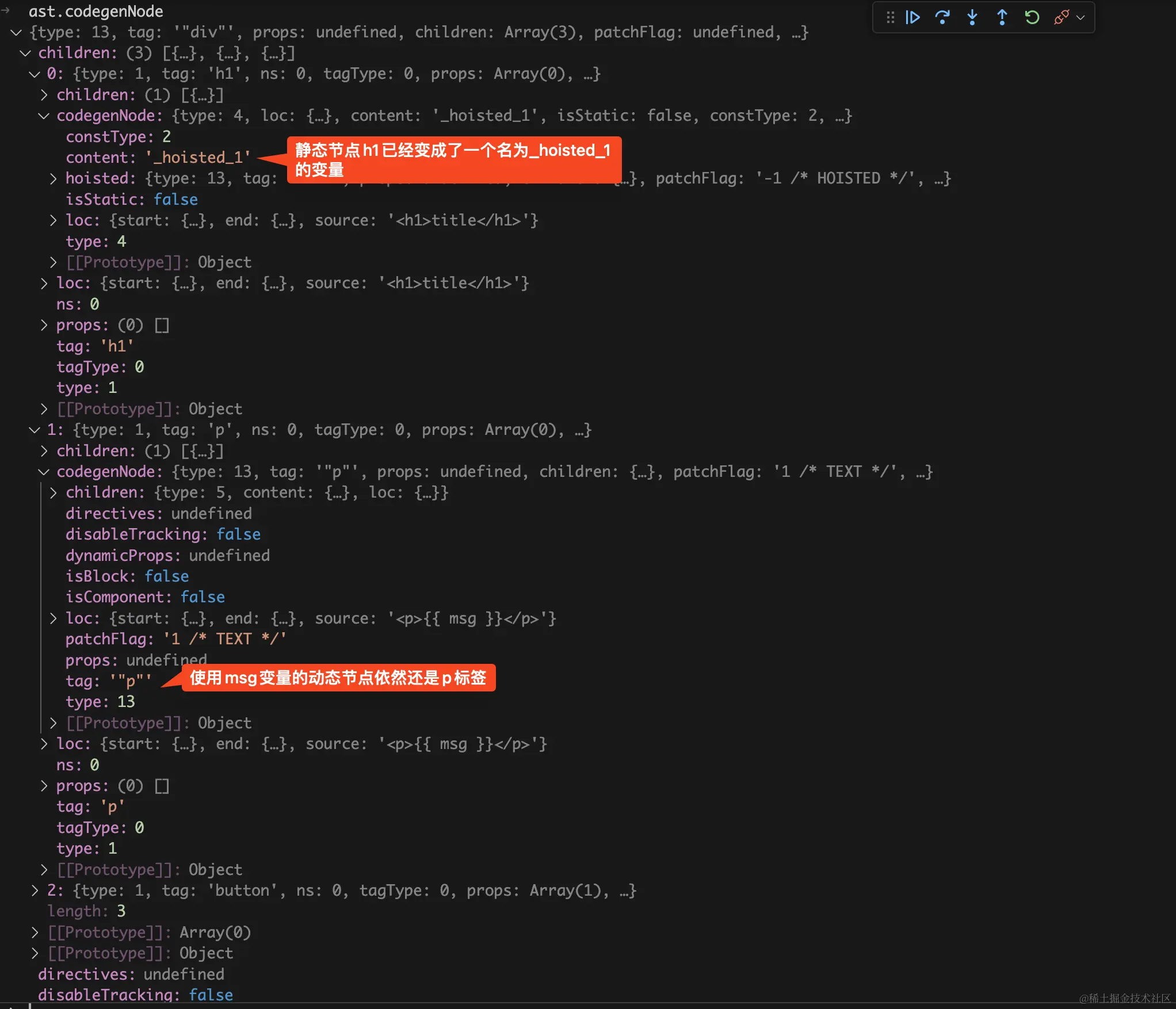This screenshot has width=1176, height=1009.
Task: Click the step into next function call icon
Action: [972, 18]
